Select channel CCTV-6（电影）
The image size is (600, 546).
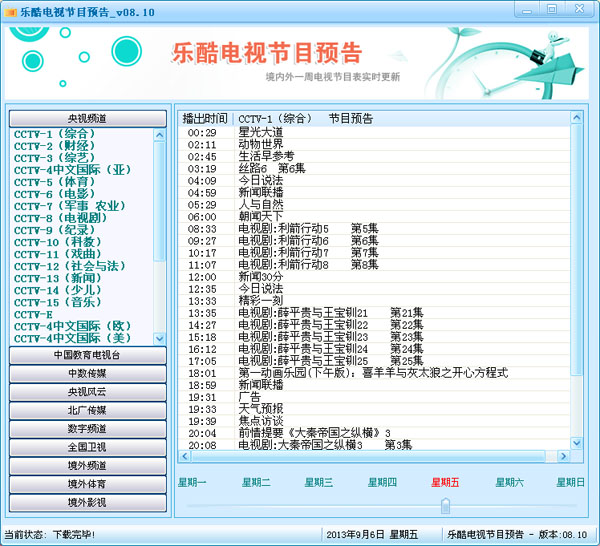point(54,194)
